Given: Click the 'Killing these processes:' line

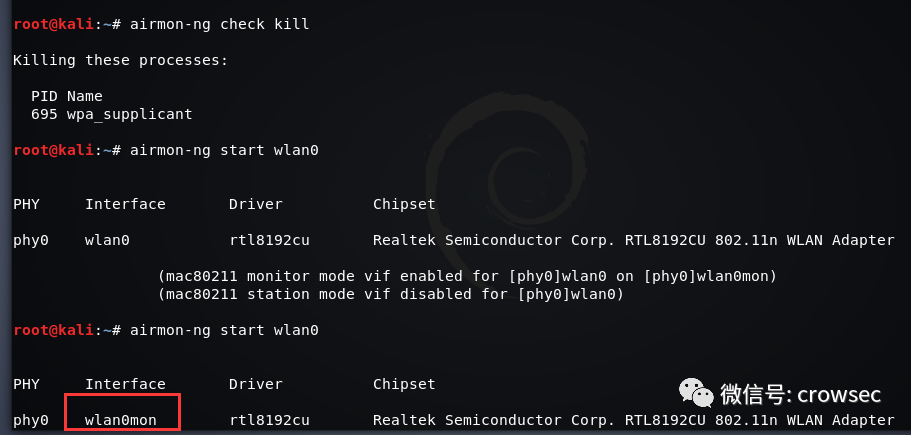Looking at the screenshot, I should coord(120,60).
